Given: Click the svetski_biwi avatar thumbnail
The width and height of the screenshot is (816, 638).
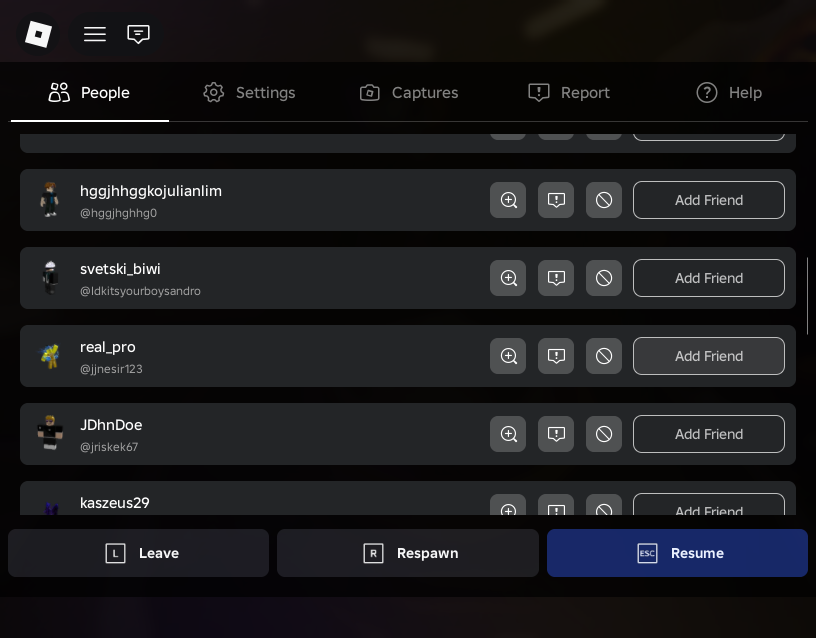Looking at the screenshot, I should [50, 278].
